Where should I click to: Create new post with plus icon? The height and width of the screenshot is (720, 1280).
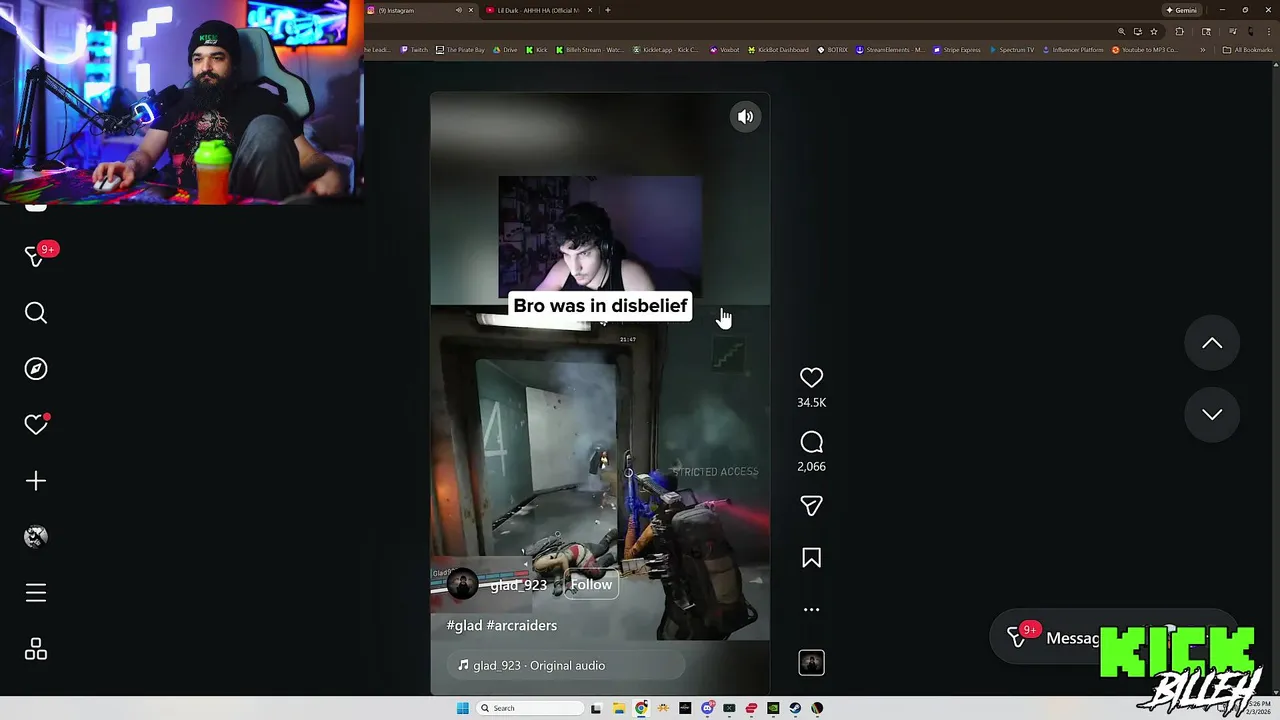(36, 481)
